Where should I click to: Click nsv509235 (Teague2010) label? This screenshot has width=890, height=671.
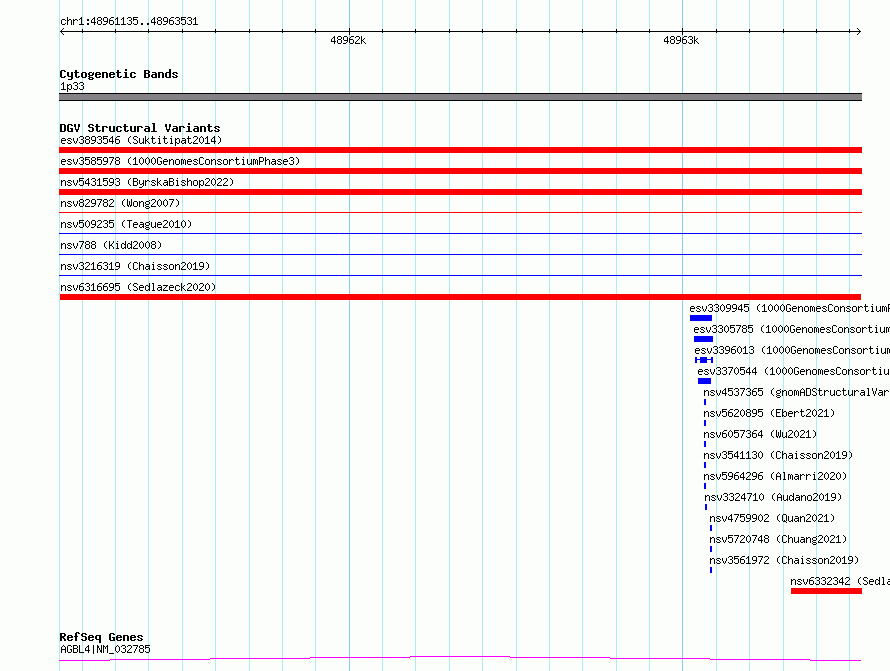pos(126,224)
